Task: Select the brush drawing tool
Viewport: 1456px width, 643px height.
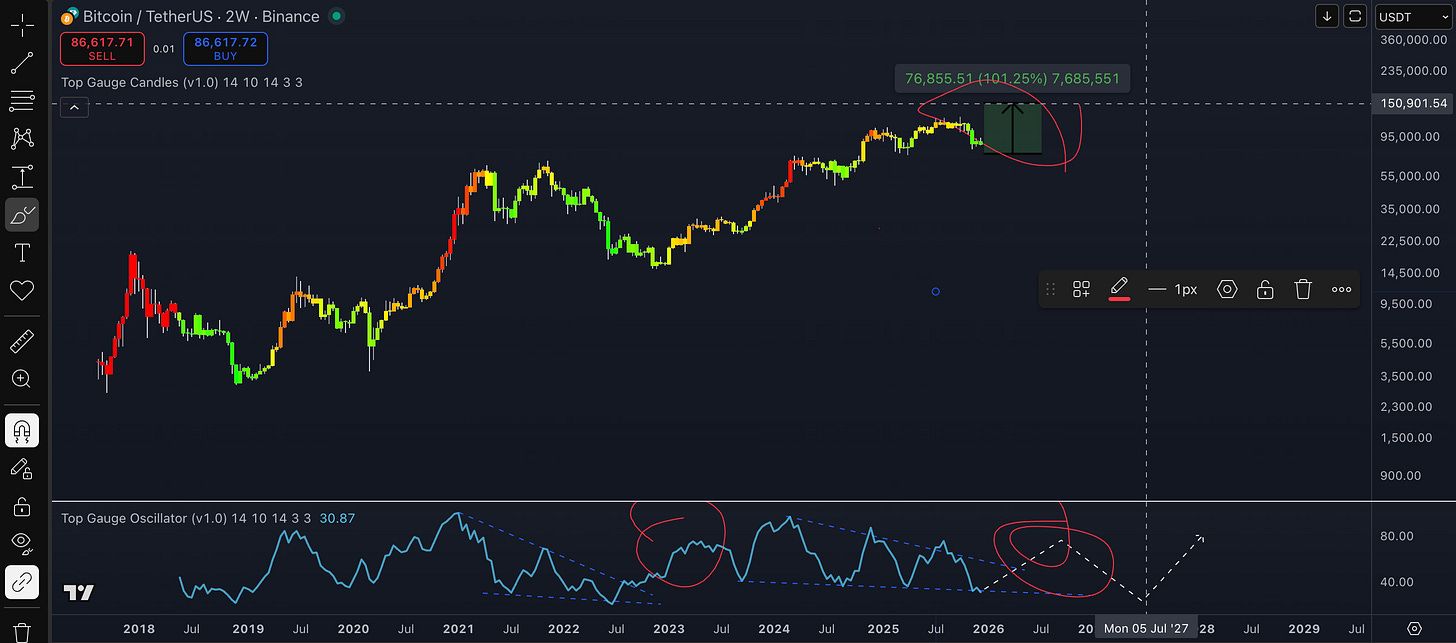Action: 22,214
